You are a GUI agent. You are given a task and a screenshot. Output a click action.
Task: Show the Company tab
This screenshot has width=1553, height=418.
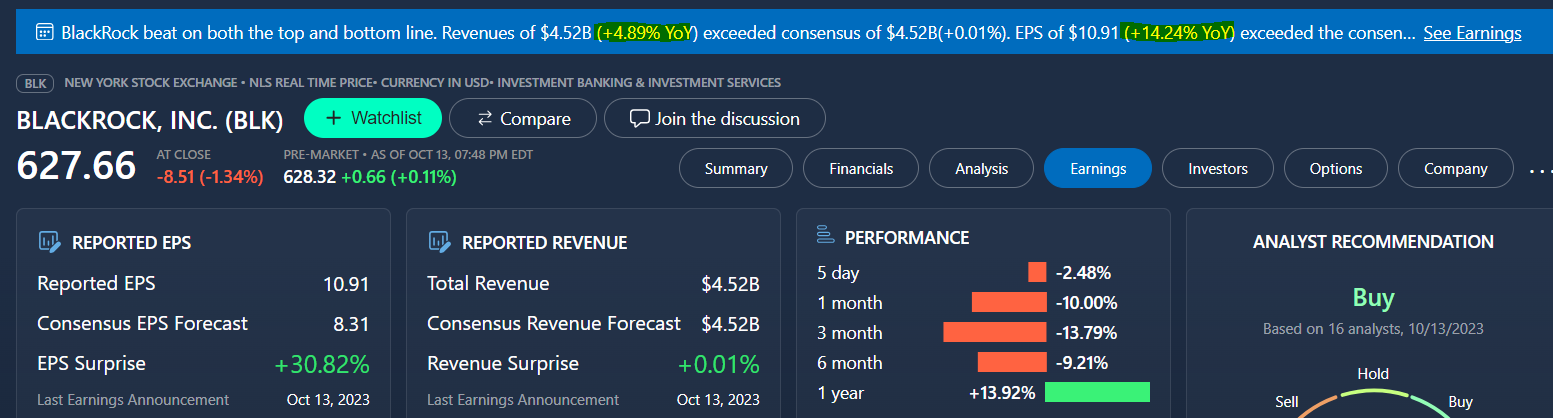1456,169
